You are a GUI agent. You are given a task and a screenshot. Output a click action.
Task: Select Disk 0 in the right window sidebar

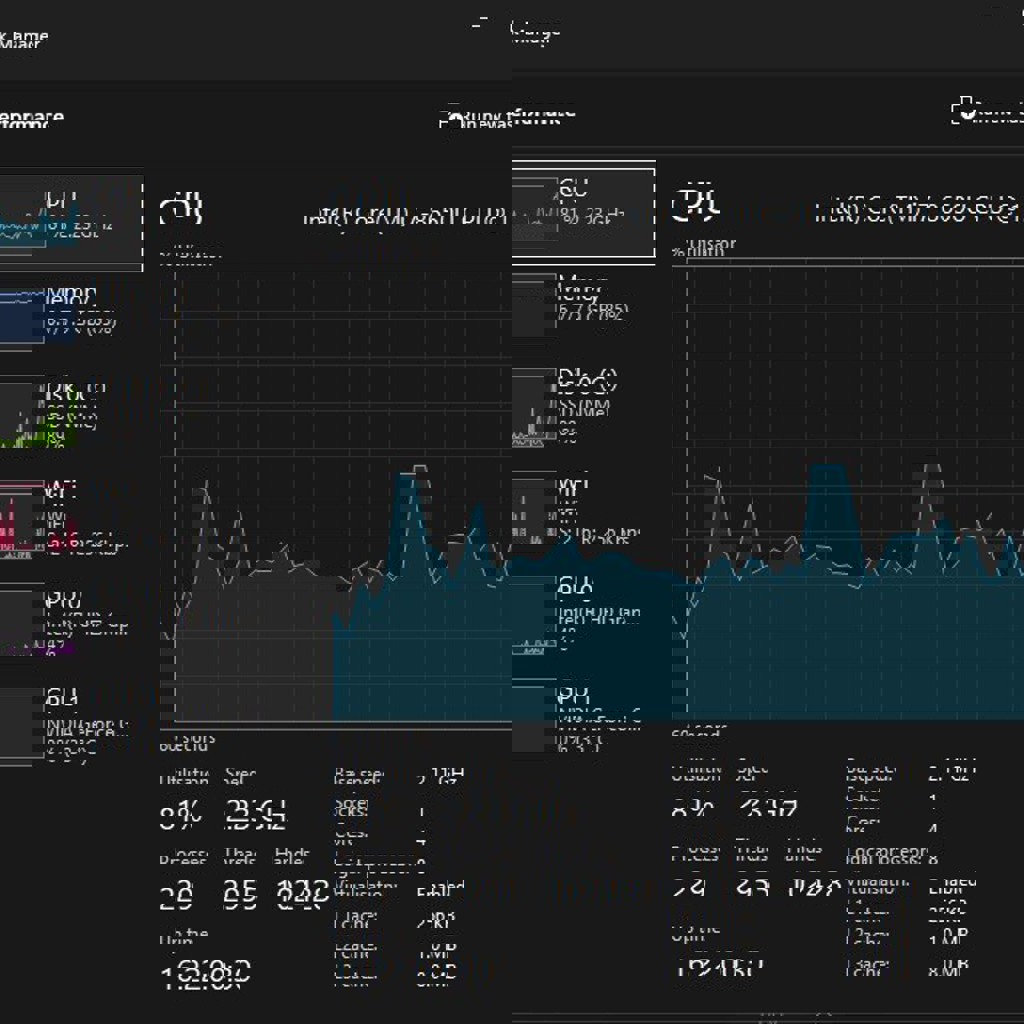583,406
